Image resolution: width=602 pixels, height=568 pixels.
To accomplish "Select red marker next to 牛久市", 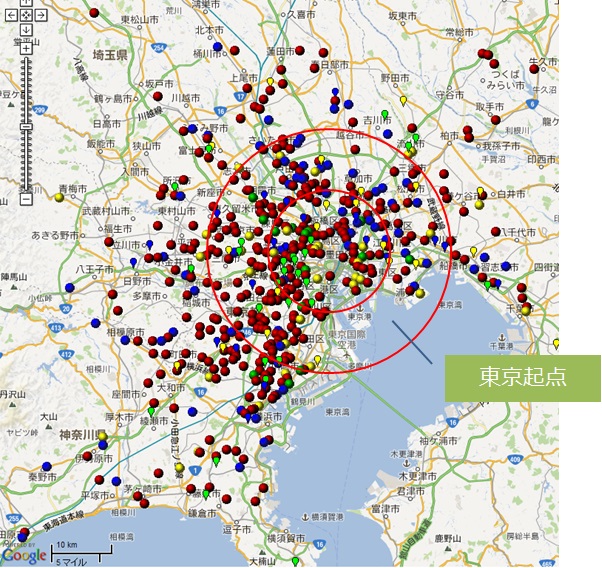I will [534, 69].
